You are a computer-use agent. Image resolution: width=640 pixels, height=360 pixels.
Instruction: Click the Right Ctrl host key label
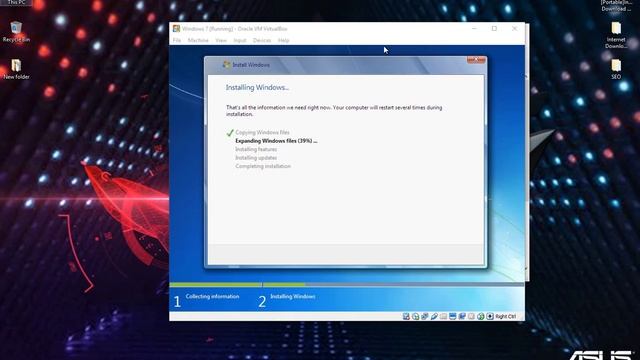506,316
